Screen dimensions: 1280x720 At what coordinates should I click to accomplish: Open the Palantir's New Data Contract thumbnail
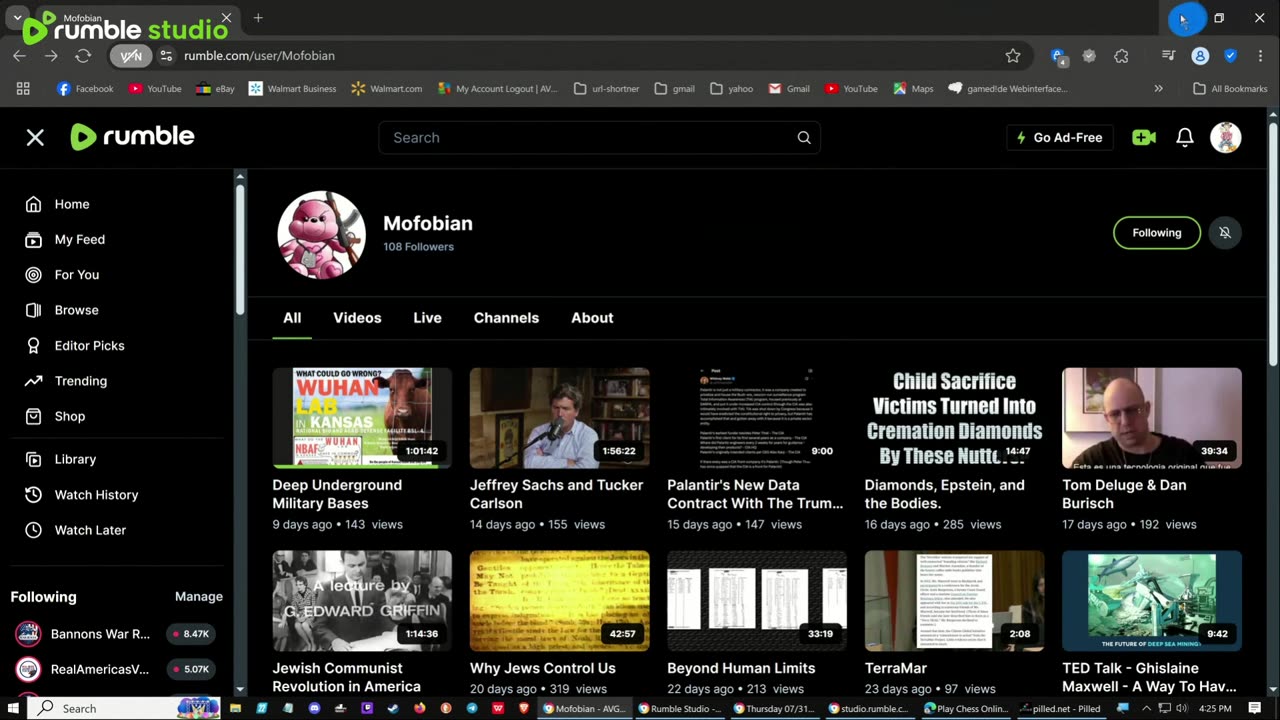(757, 418)
